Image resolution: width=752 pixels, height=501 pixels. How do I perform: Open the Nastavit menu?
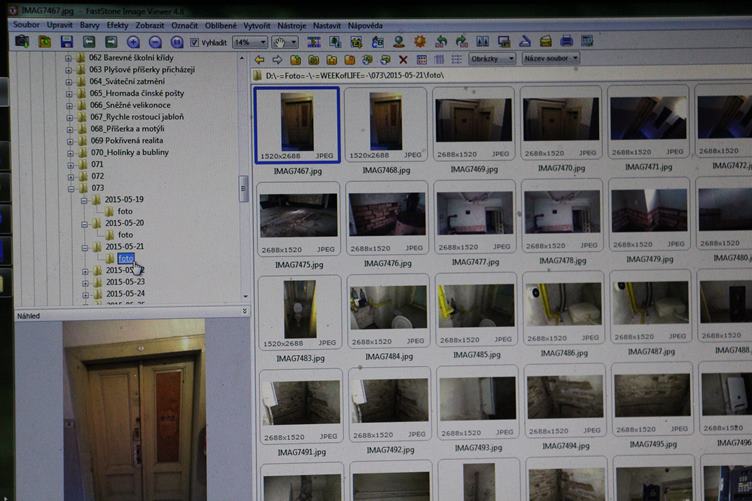coord(327,26)
